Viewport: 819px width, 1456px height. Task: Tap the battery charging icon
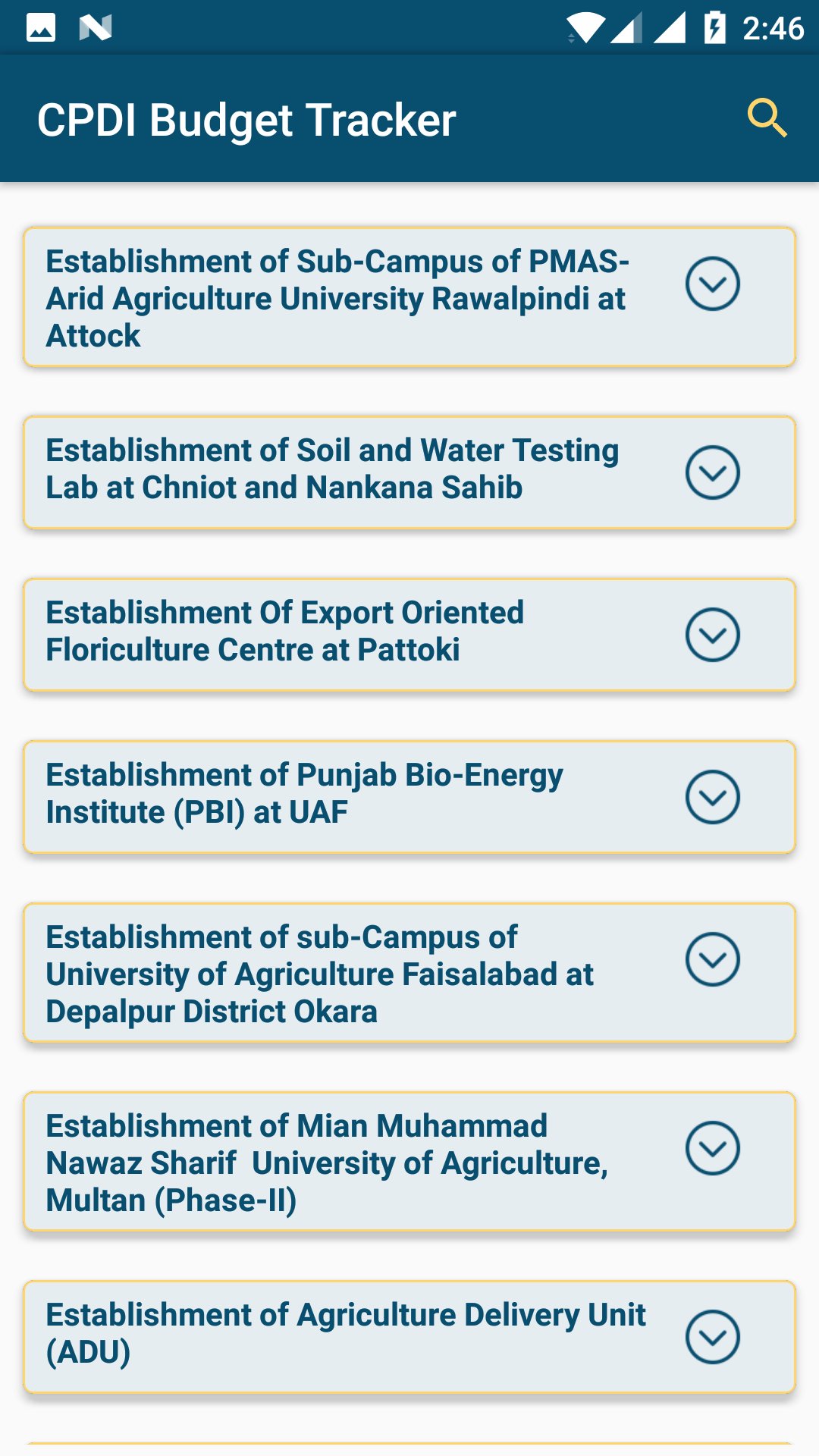click(x=714, y=28)
